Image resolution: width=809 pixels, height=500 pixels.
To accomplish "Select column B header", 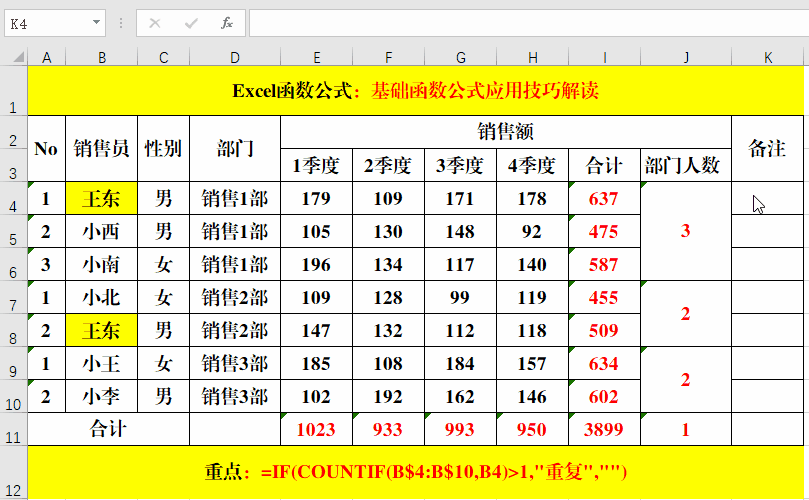I will [x=102, y=57].
